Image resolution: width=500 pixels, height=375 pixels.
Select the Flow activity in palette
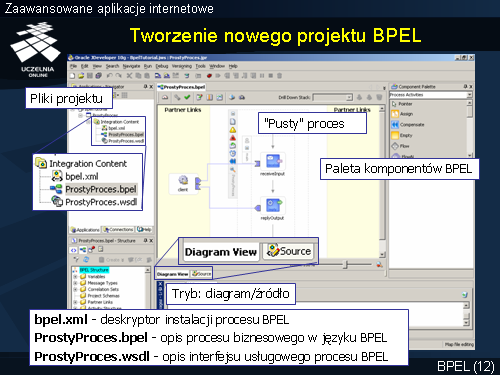400,146
